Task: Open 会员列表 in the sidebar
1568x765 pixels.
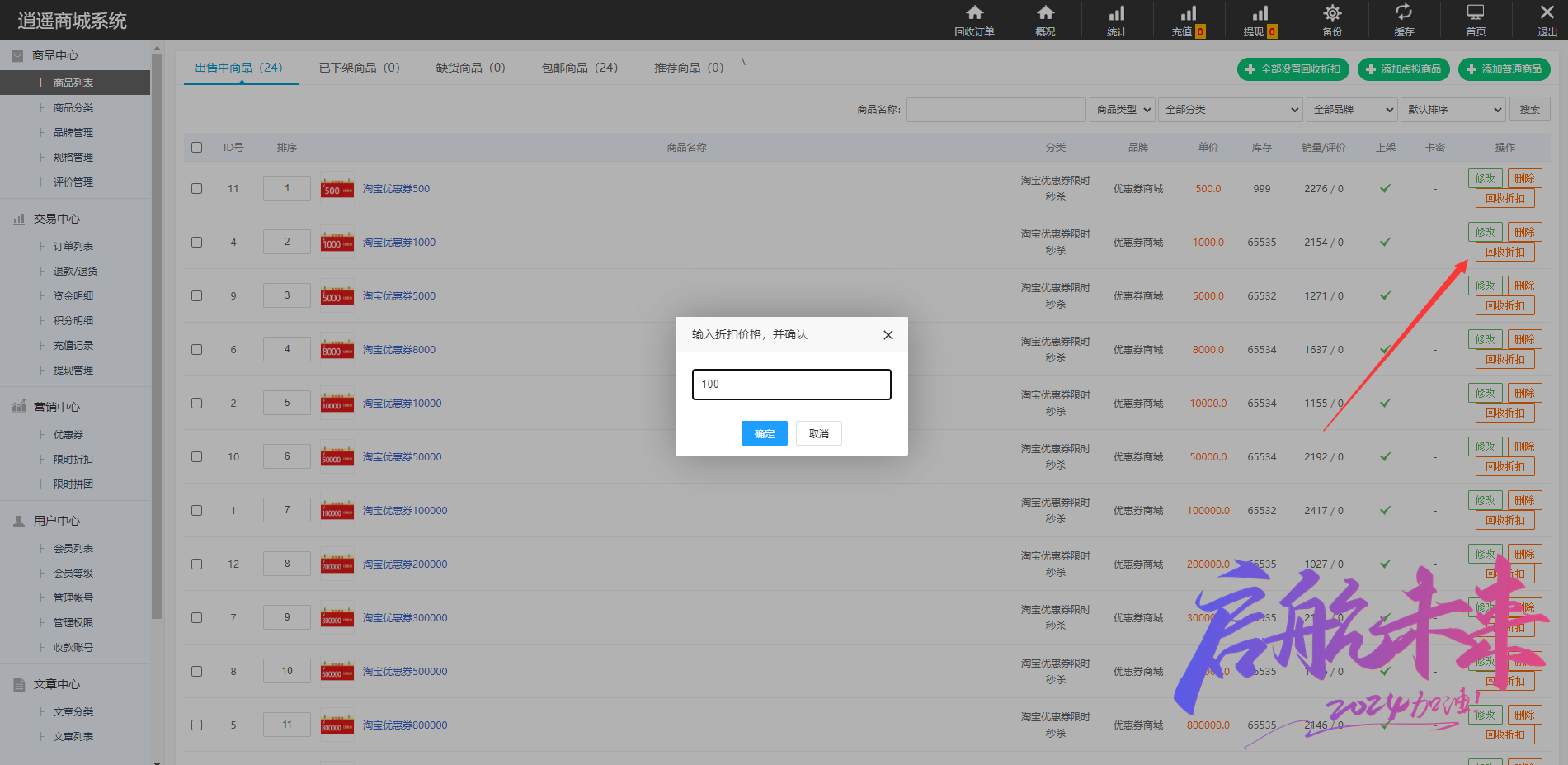Action: (x=73, y=549)
